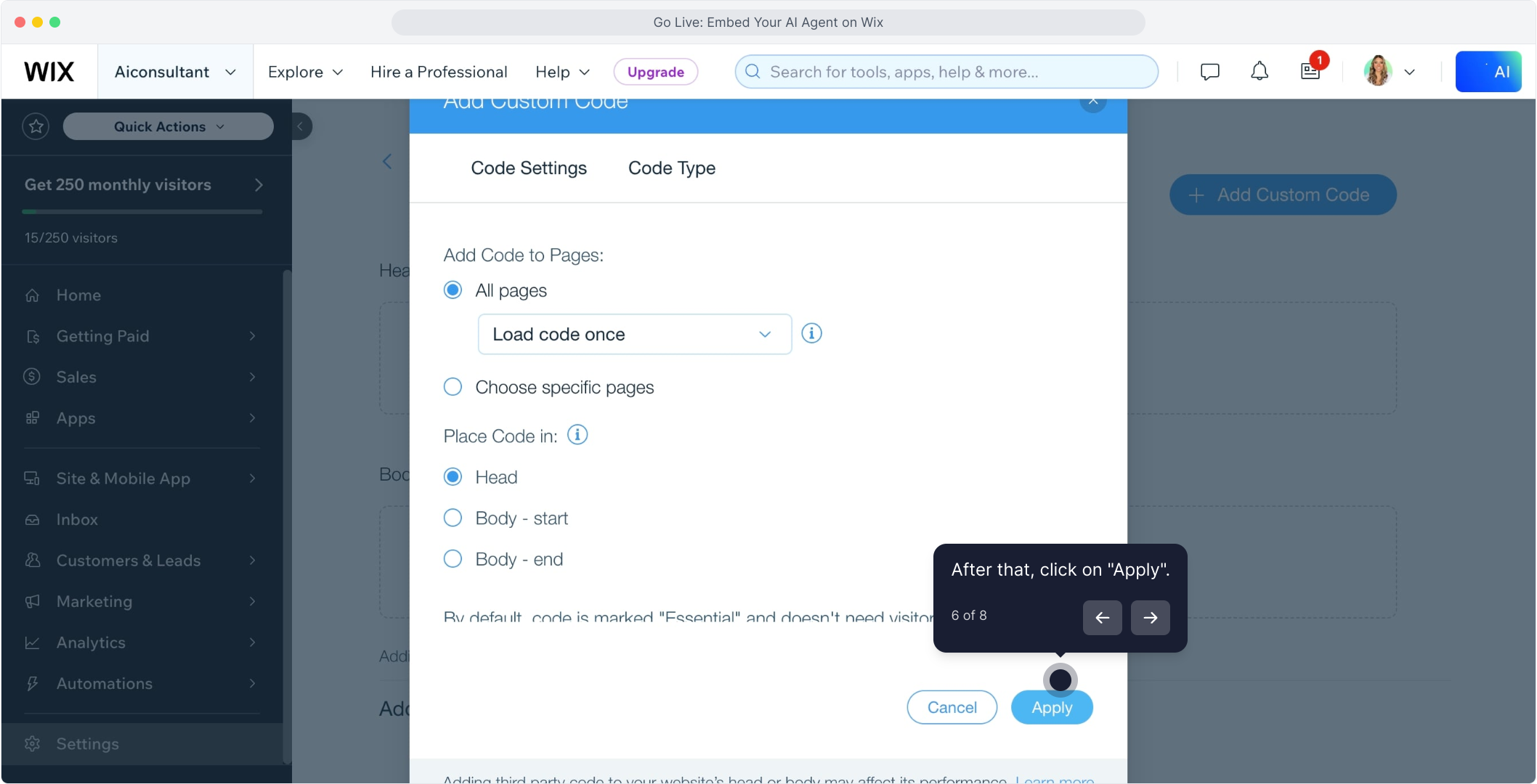This screenshot has height=784, width=1537.
Task: Expand the Aiconsultant site dropdown
Action: coord(175,72)
